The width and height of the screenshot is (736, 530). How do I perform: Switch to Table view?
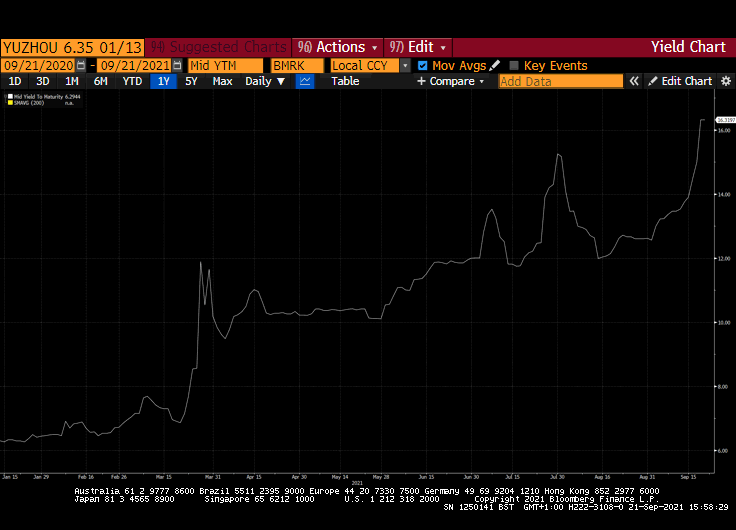345,81
